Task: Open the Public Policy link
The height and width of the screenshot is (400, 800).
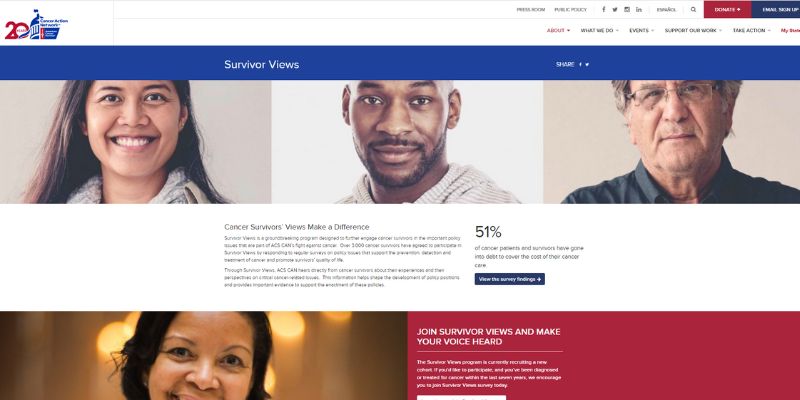Action: coord(570,10)
